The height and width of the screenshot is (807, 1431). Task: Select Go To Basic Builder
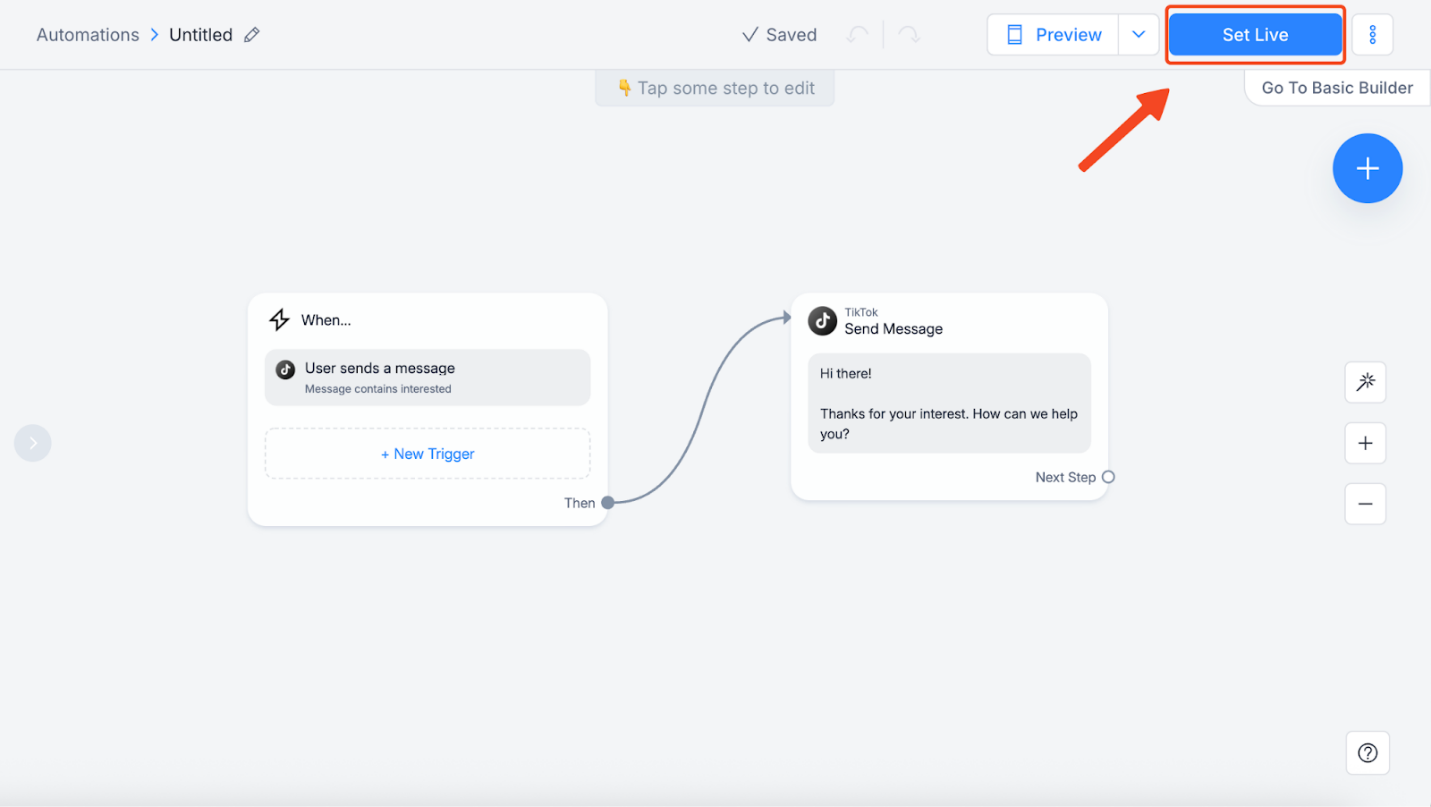[1336, 87]
